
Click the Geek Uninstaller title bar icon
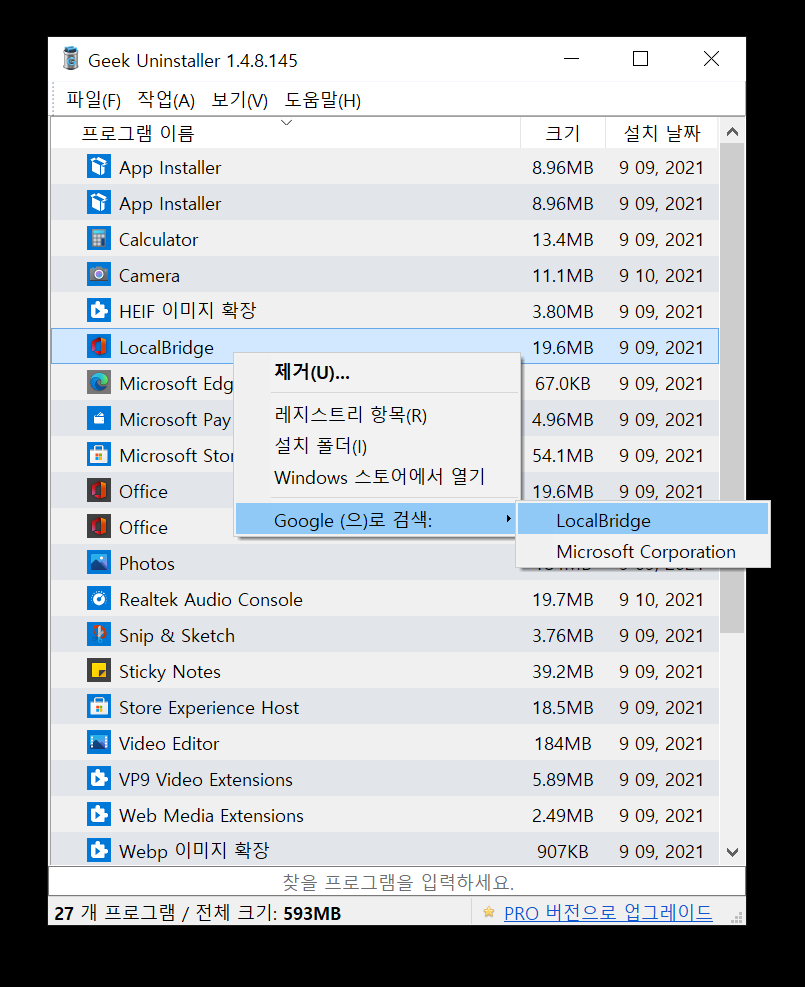[x=71, y=59]
